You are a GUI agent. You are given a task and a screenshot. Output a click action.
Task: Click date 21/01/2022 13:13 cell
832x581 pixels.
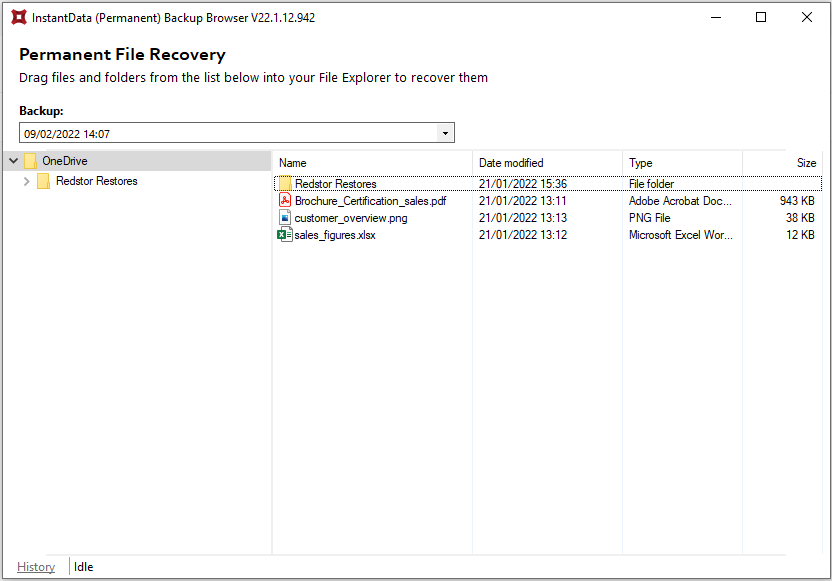[523, 218]
